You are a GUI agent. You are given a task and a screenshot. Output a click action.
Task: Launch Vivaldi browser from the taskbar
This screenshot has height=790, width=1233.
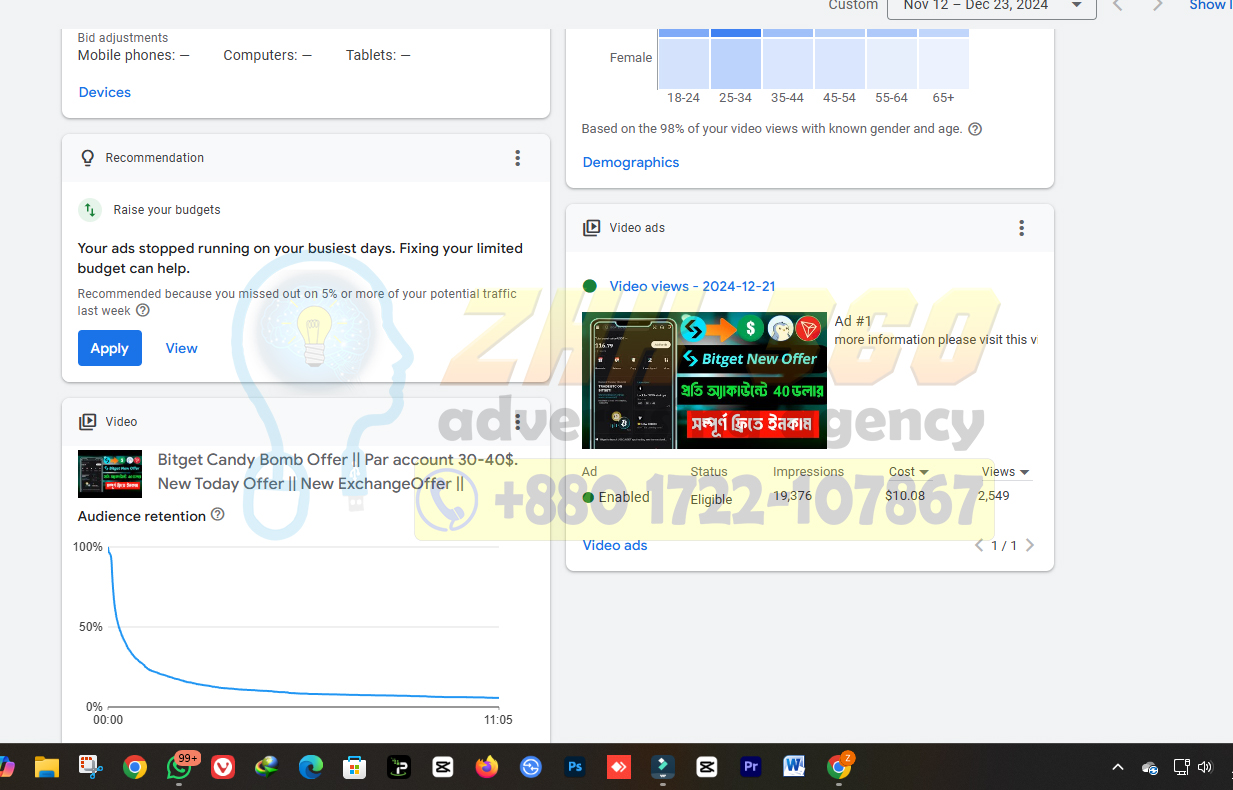pyautogui.click(x=223, y=767)
